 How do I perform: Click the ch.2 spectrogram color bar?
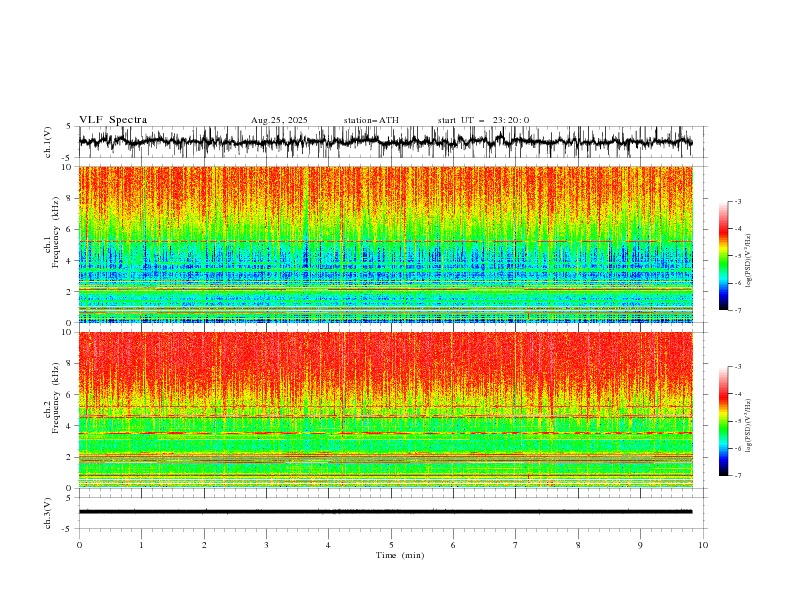pos(723,421)
